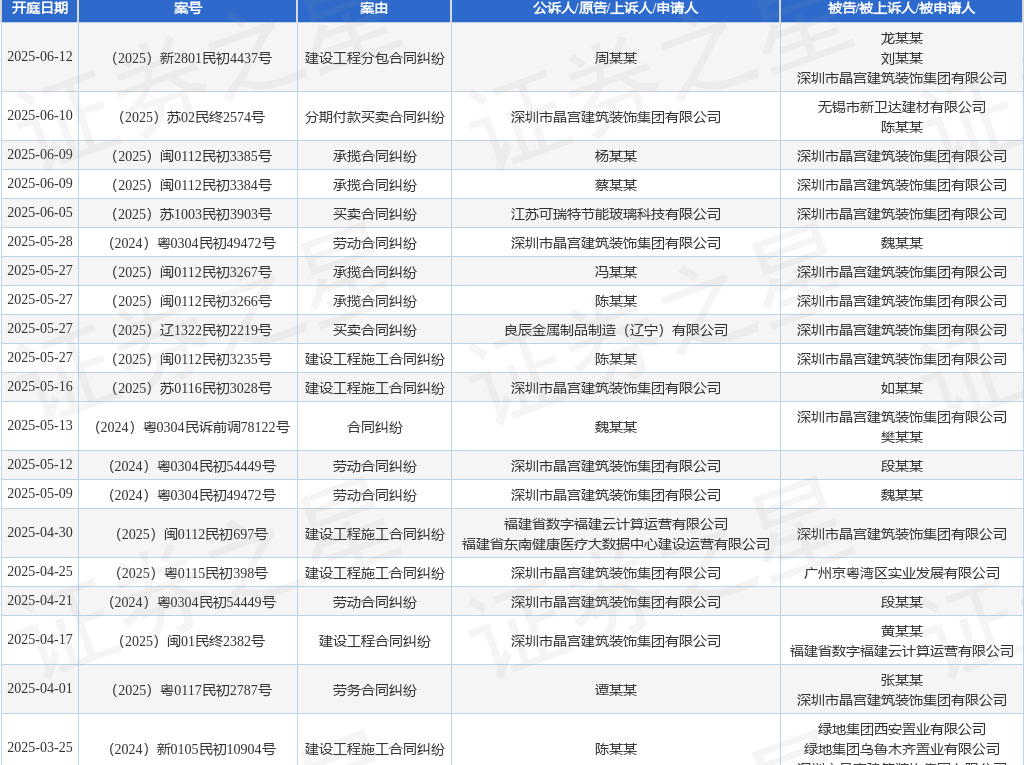Select case number (2025)苏02民终2574号
Screen dimensions: 1024x765
(188, 117)
